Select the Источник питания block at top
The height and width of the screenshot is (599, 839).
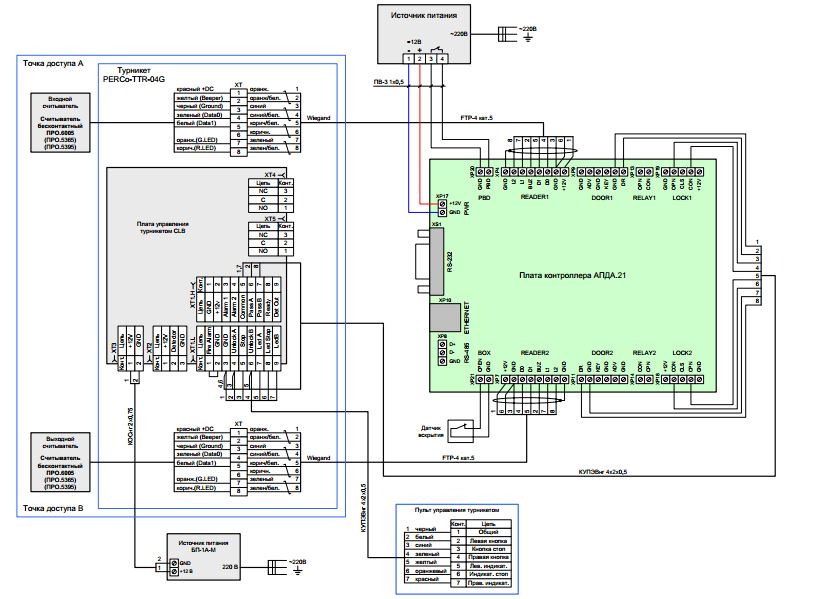[x=424, y=34]
